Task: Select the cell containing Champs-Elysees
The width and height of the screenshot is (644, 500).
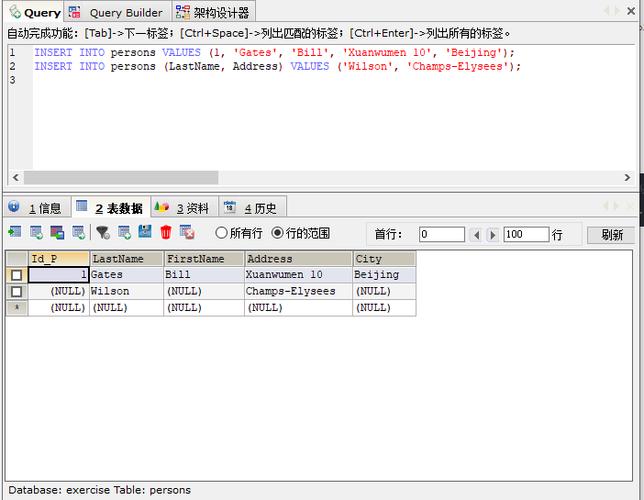Action: coord(298,291)
